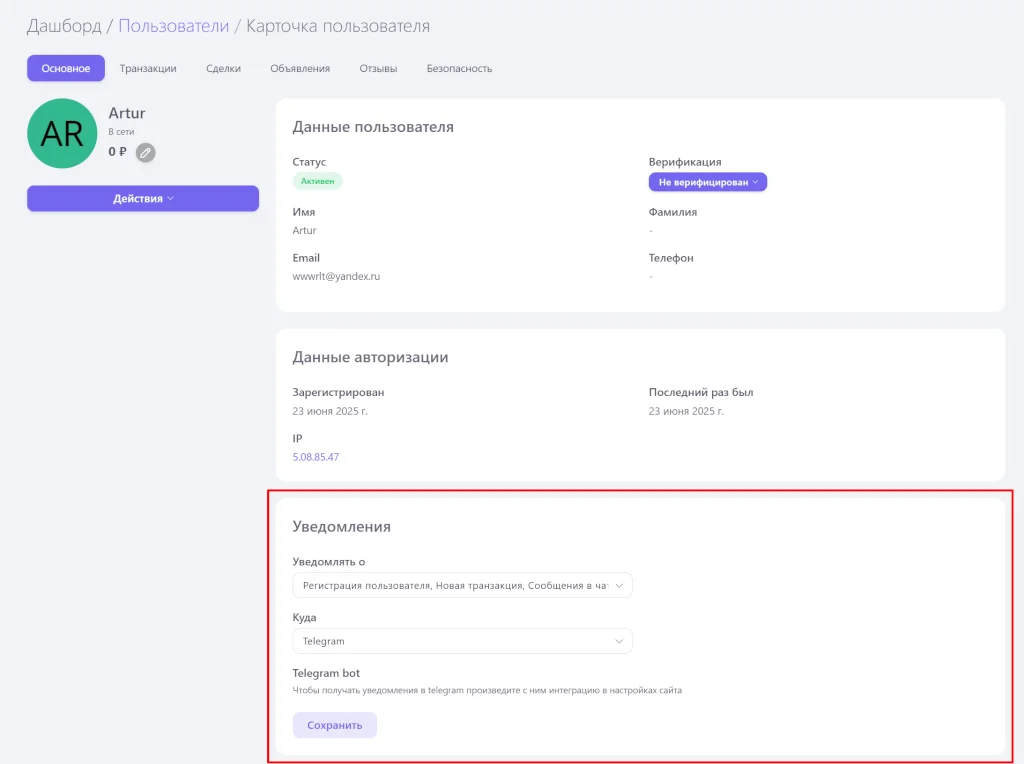Open the Действия dropdown button
The width and height of the screenshot is (1024, 764).
[143, 198]
